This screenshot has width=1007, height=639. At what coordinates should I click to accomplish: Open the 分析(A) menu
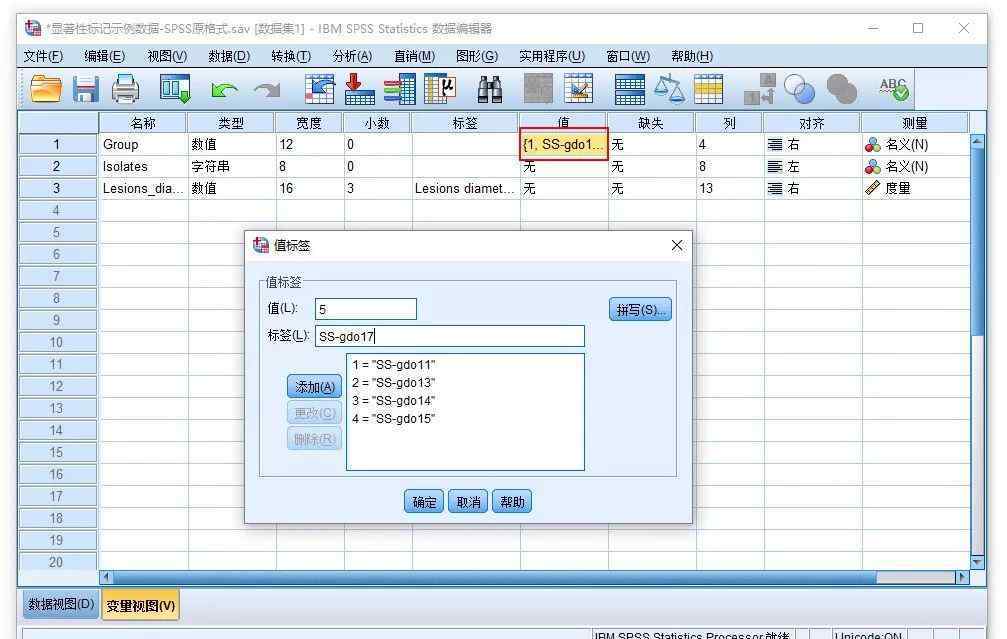(352, 57)
